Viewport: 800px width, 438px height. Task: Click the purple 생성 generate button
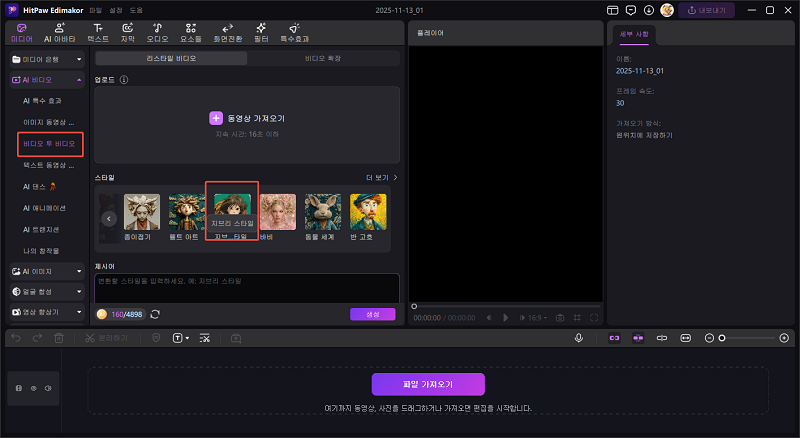[372, 314]
